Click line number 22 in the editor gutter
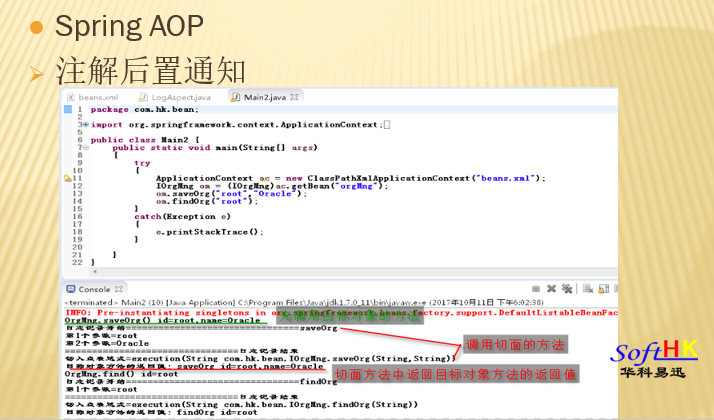Screen dimensions: 714x420 click(77, 262)
